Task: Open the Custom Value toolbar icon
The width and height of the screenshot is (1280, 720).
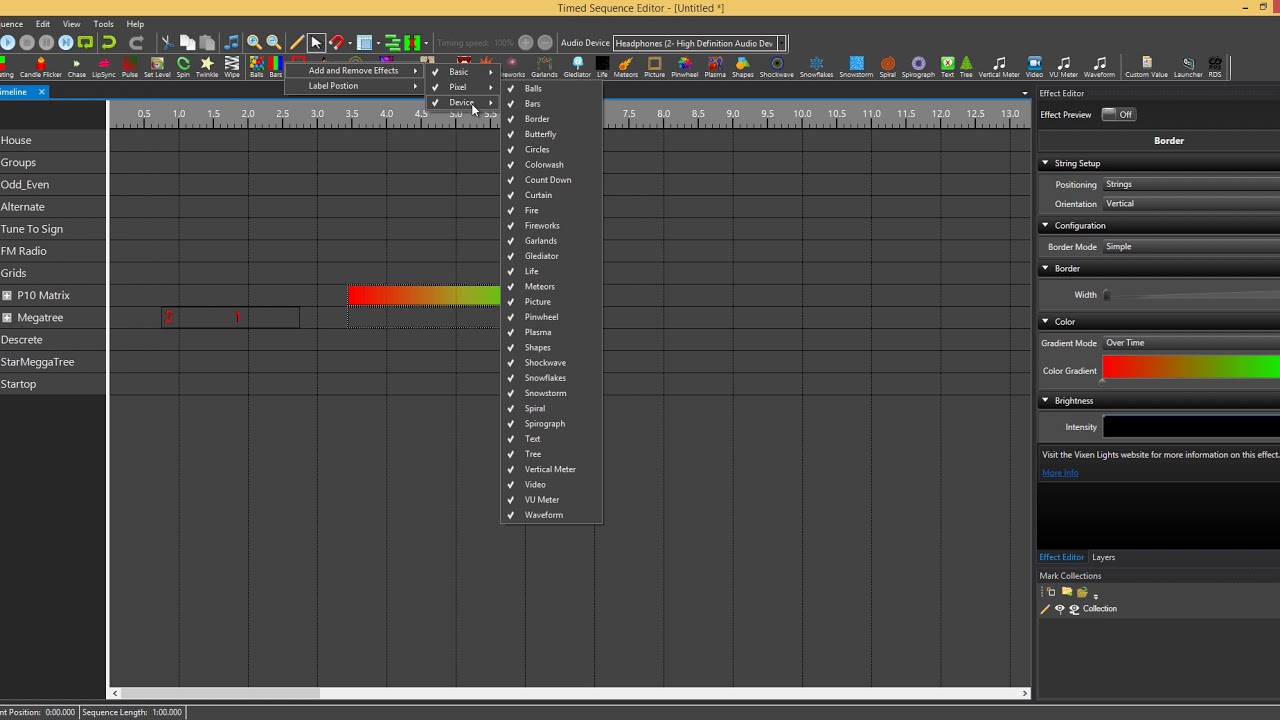Action: (x=1146, y=67)
